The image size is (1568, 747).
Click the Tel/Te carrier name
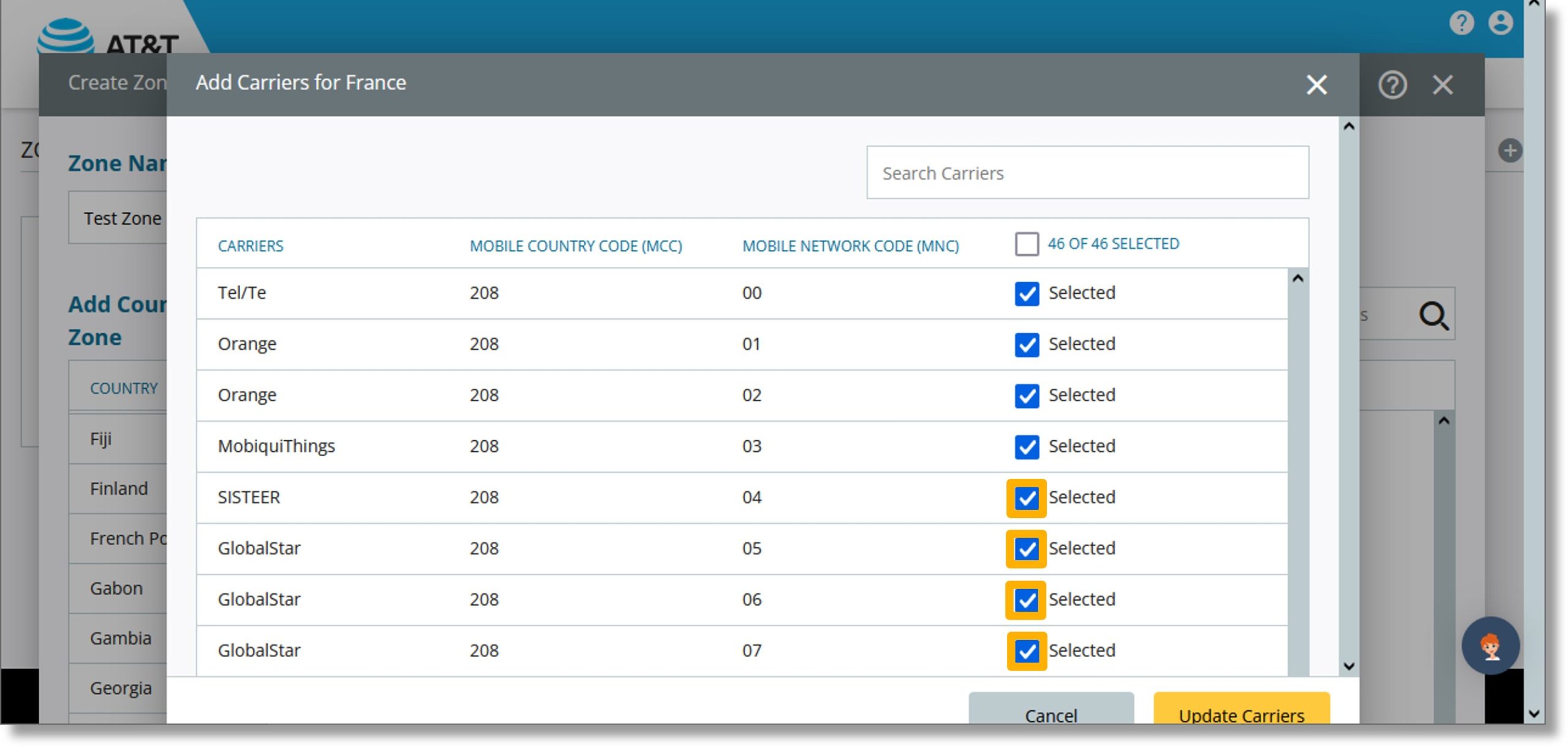(x=242, y=293)
